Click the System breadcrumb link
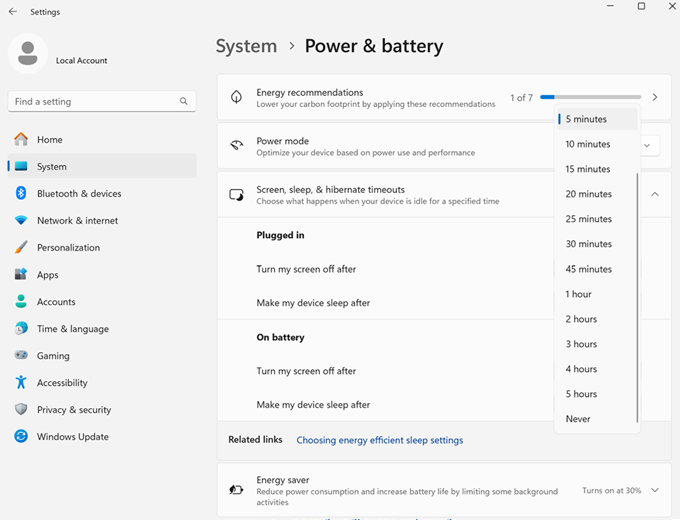The image size is (680, 520). (246, 46)
